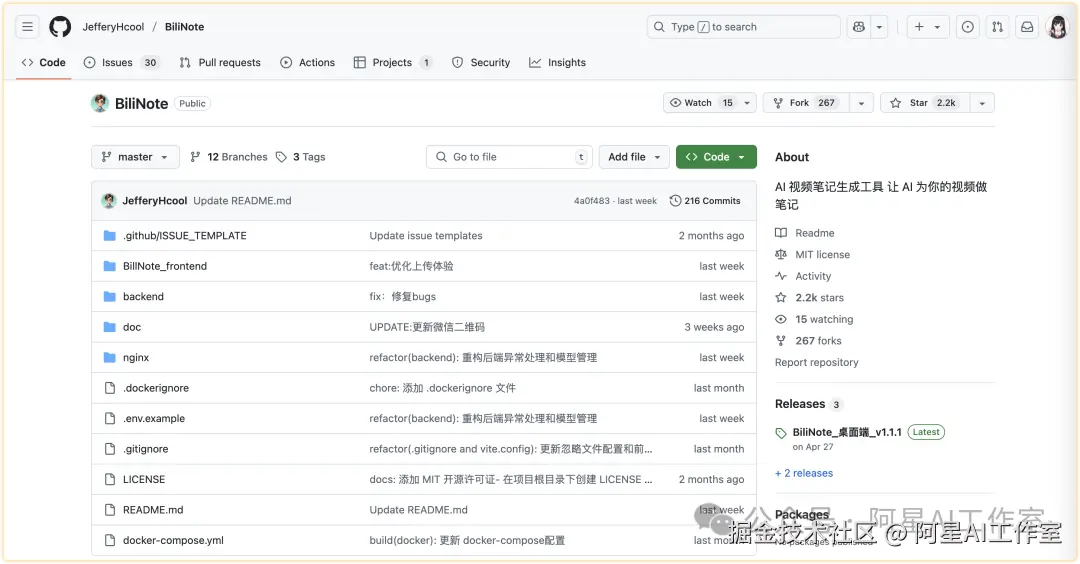Switch to the Insights tab
The image size is (1080, 564).
(558, 62)
